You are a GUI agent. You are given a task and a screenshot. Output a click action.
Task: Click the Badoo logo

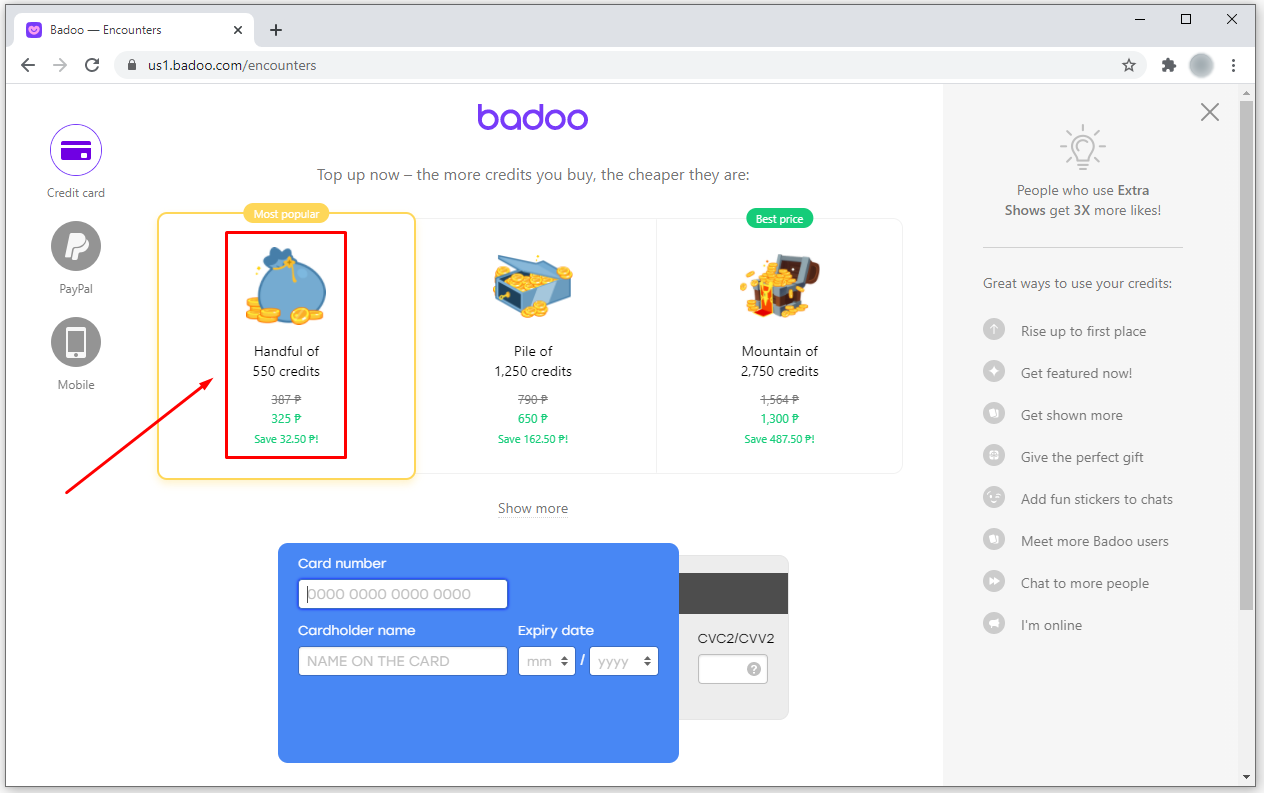532,118
